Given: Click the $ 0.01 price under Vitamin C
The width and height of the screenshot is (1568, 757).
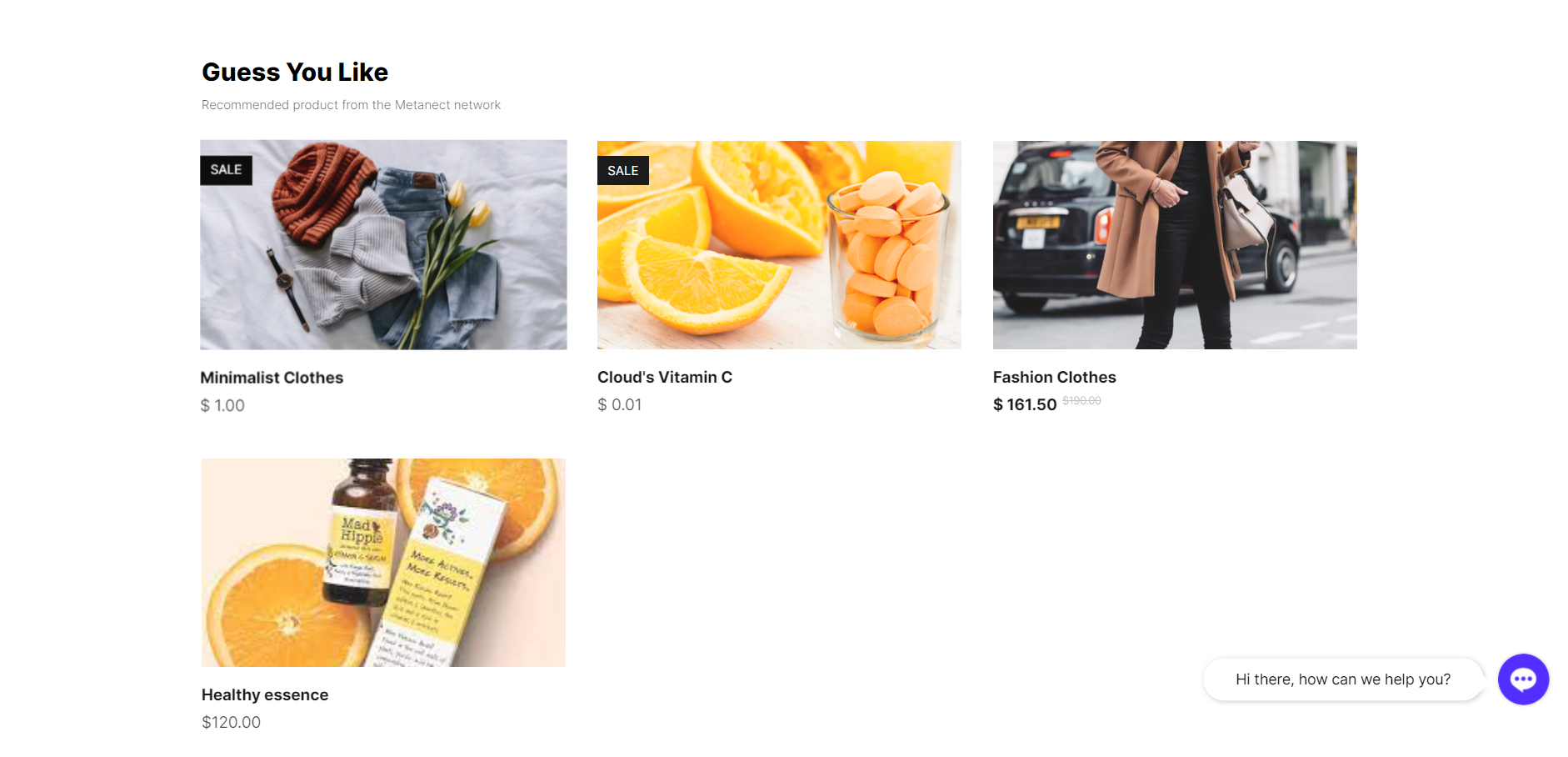Looking at the screenshot, I should pos(620,405).
